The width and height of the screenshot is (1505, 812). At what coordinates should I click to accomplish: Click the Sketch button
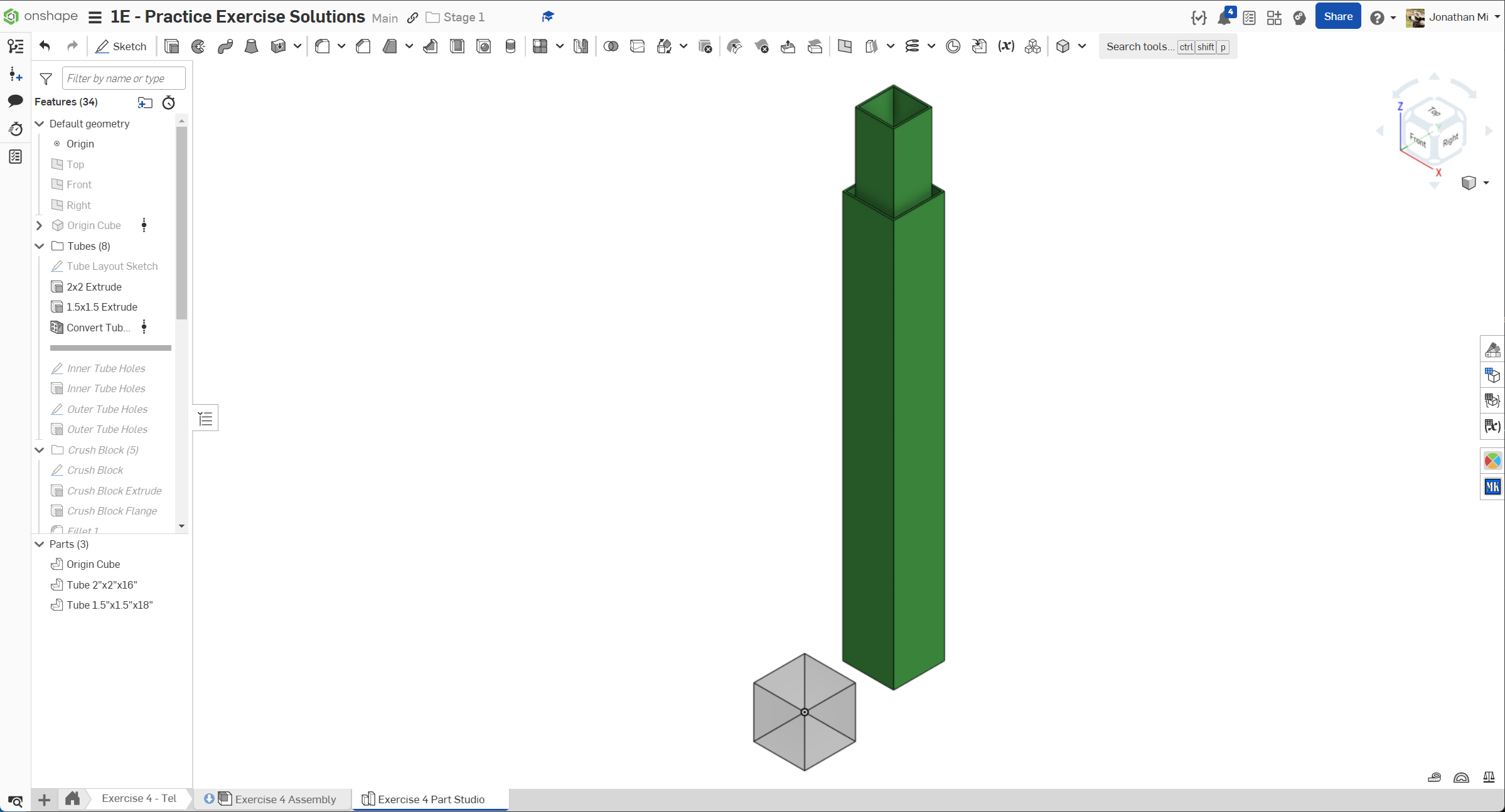pos(121,46)
